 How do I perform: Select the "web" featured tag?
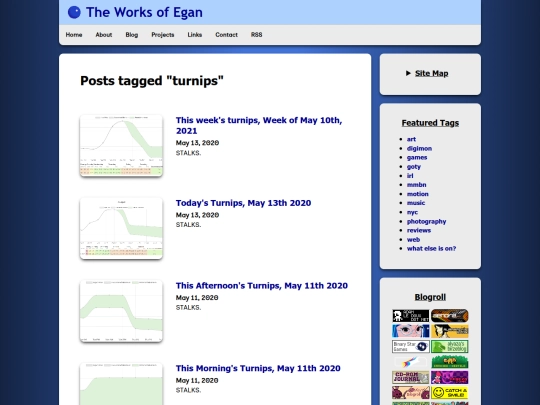[x=413, y=239]
